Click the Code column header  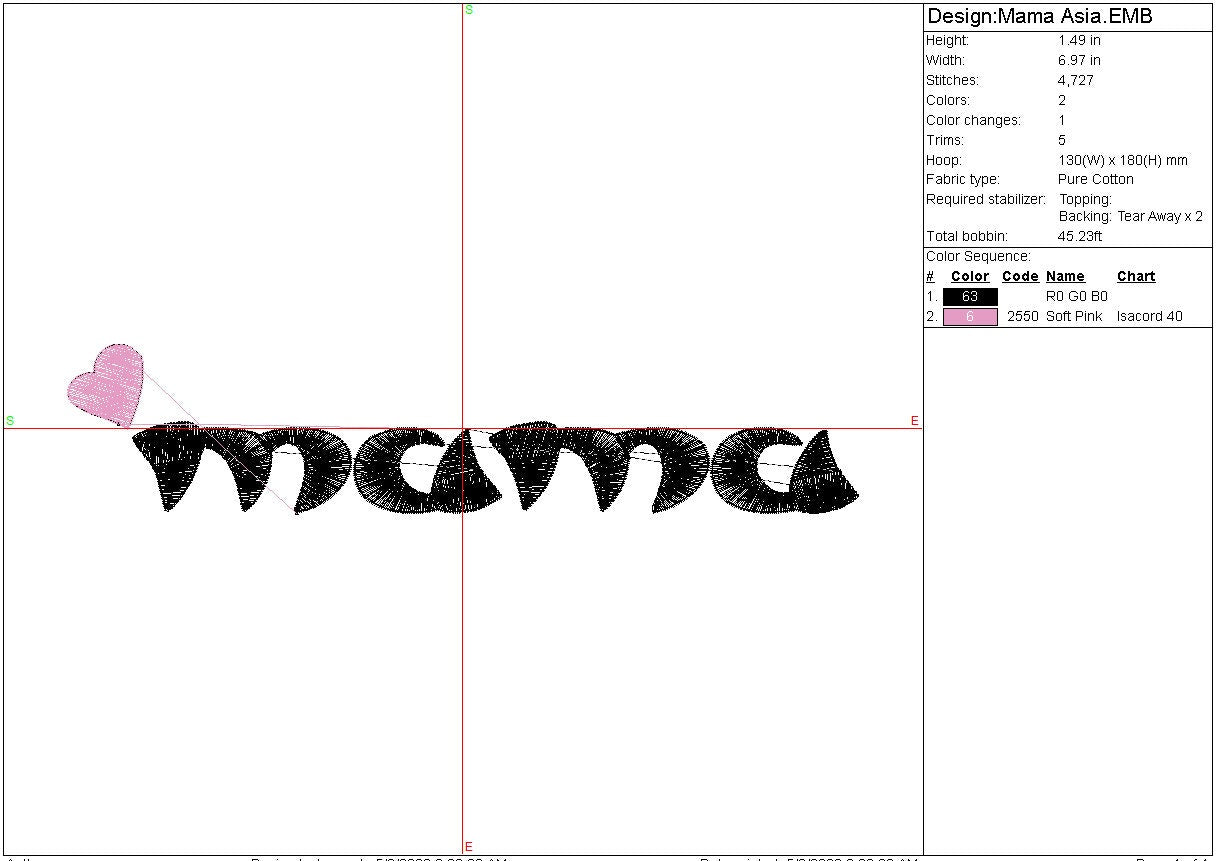pos(1020,277)
